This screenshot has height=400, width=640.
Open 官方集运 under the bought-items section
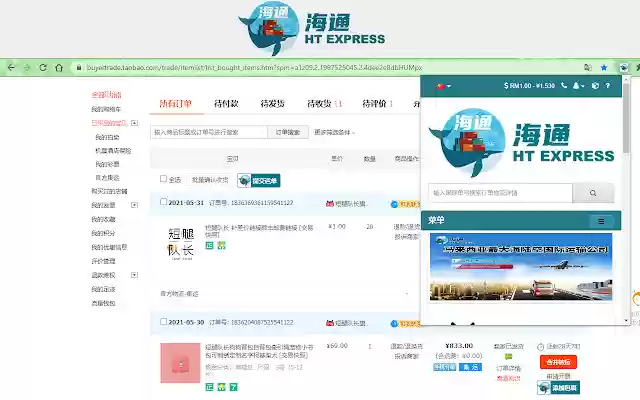[x=107, y=178]
